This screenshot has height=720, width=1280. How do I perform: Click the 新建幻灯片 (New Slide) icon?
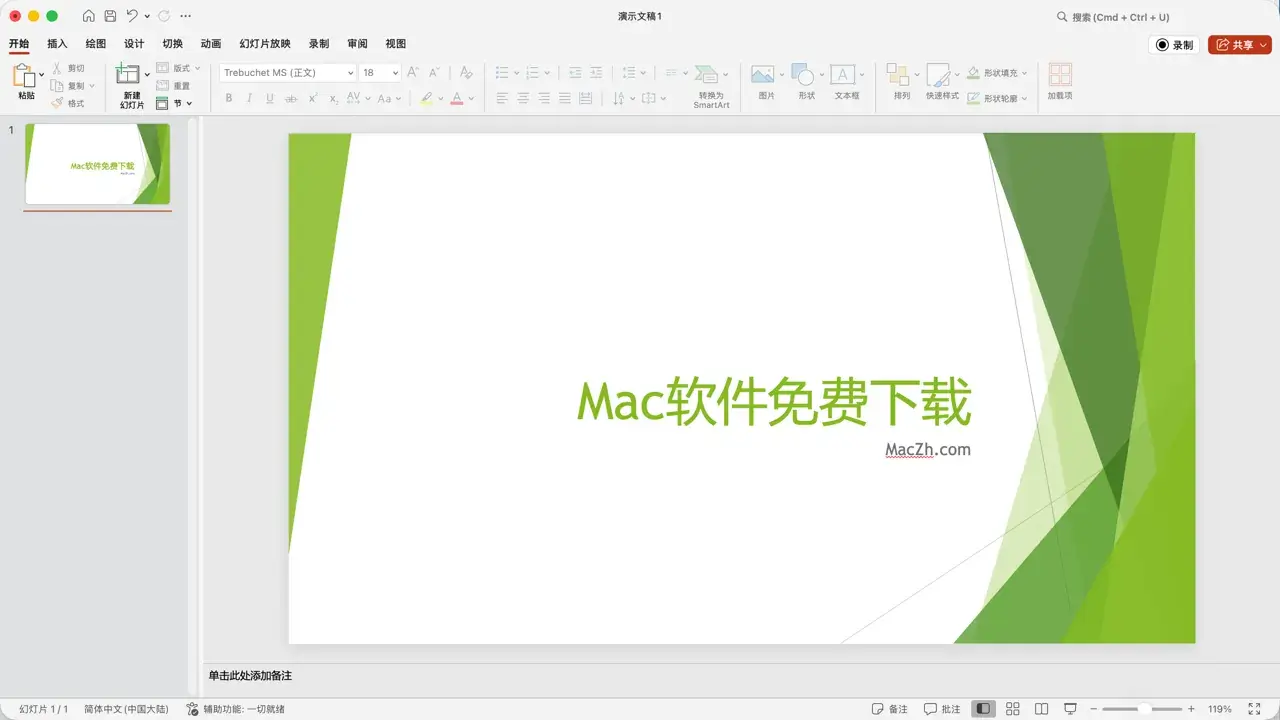pos(127,75)
